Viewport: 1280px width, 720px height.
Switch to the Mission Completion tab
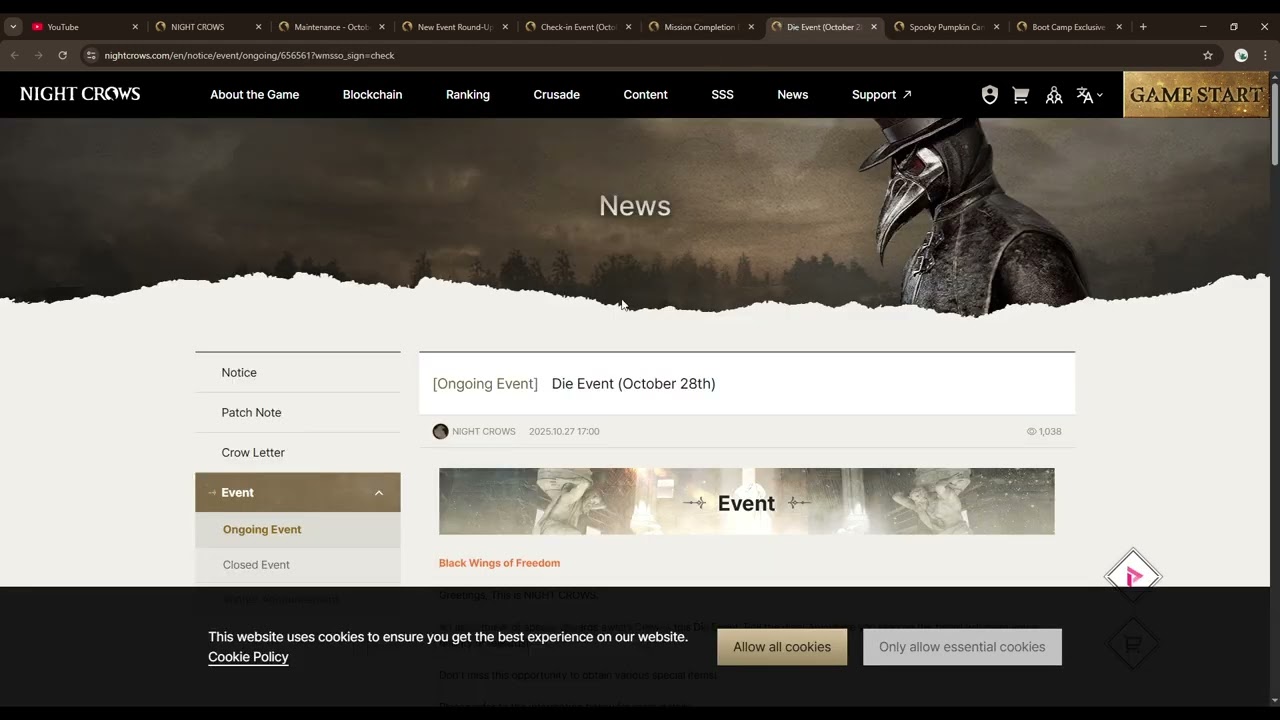click(x=701, y=27)
